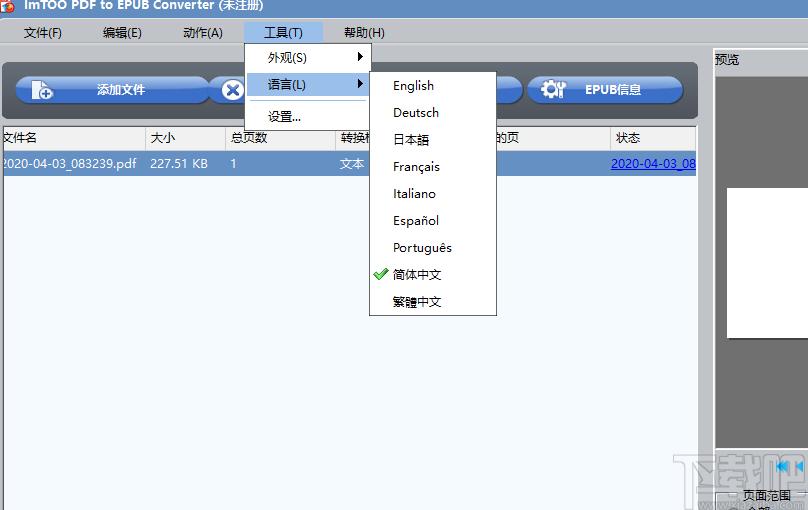Open the 编辑(E) menu
808x510 pixels.
[122, 33]
